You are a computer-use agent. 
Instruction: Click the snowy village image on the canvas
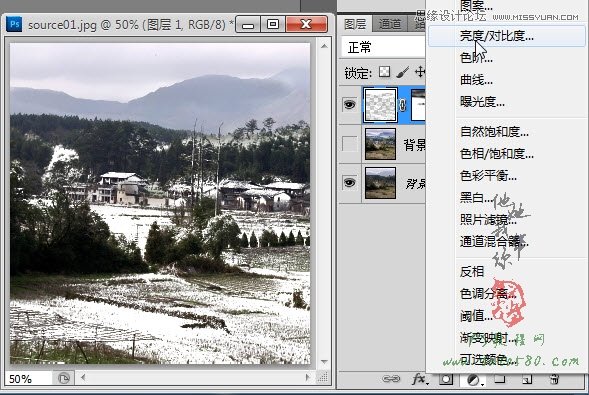(160, 203)
